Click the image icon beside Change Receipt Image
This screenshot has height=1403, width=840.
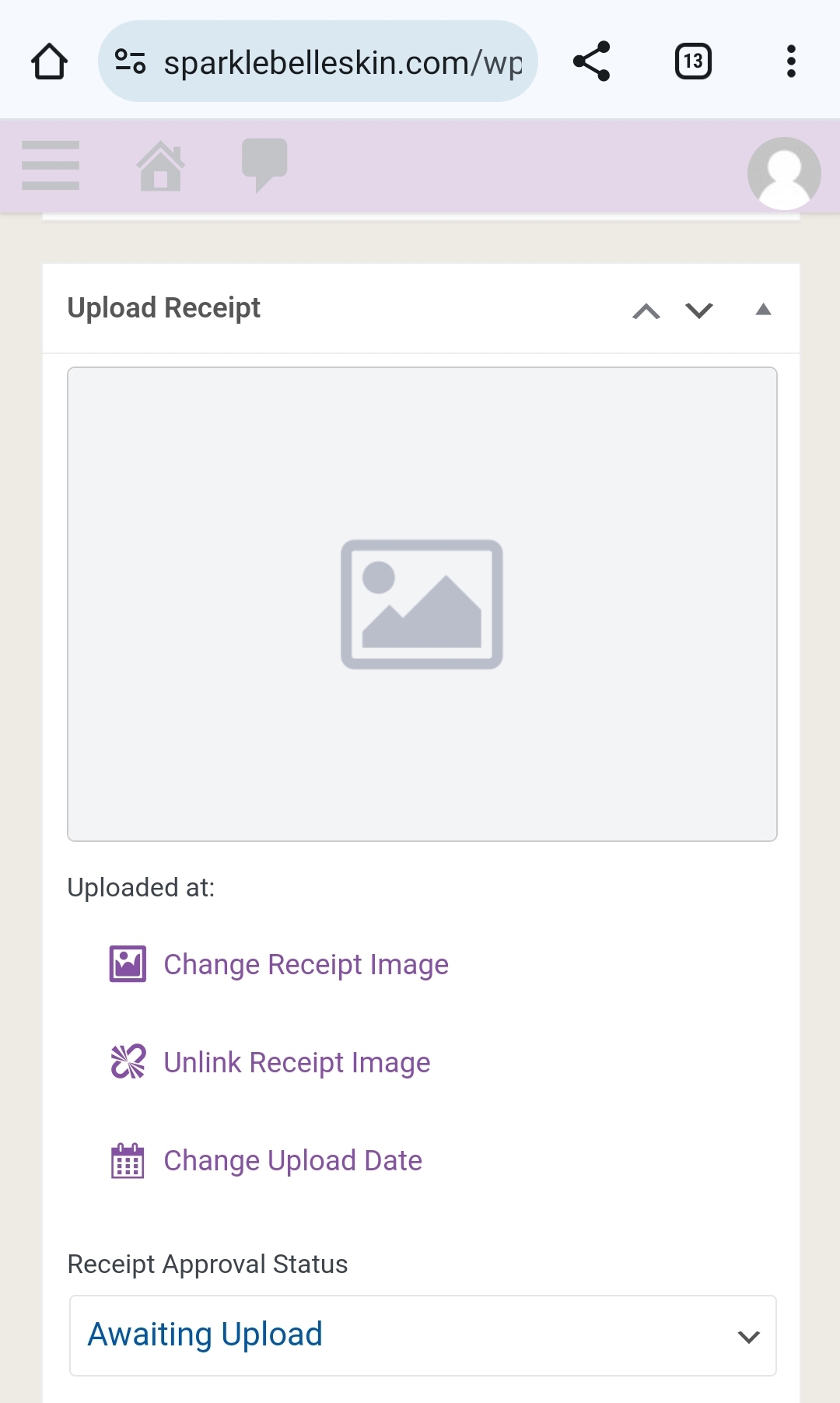click(x=128, y=964)
